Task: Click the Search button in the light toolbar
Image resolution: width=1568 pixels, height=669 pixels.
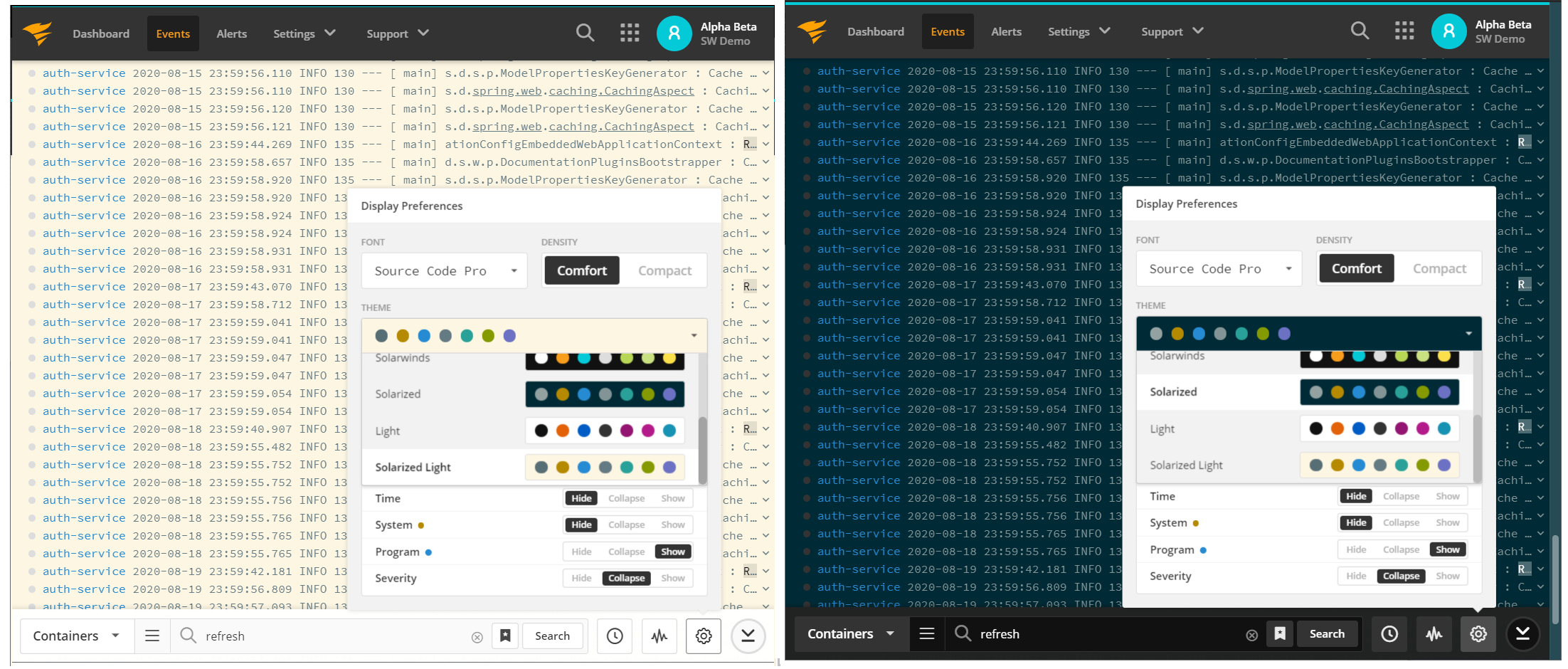Action: tap(552, 636)
